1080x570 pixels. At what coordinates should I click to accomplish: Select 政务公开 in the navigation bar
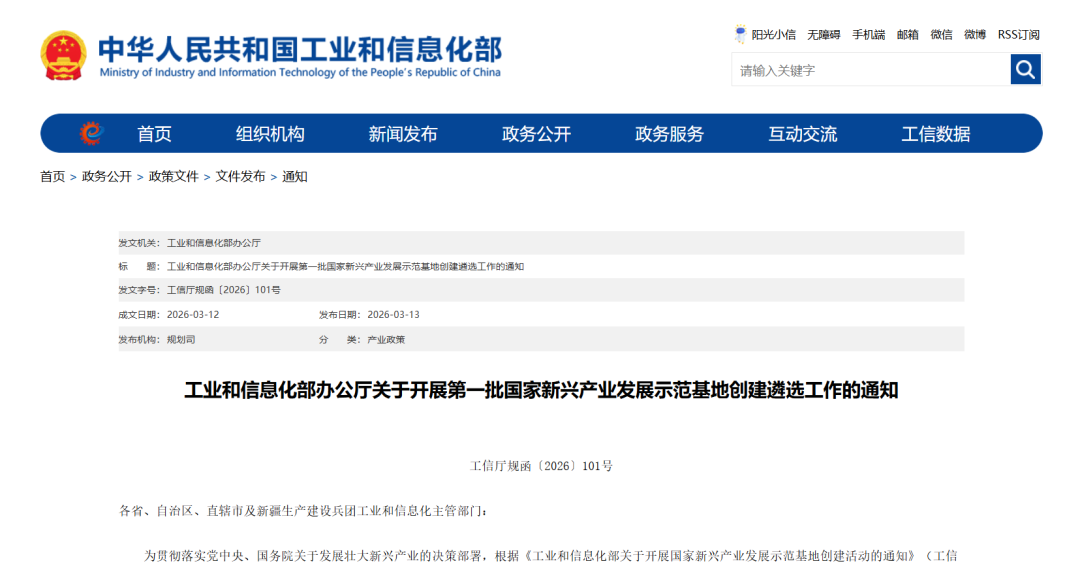(x=536, y=134)
